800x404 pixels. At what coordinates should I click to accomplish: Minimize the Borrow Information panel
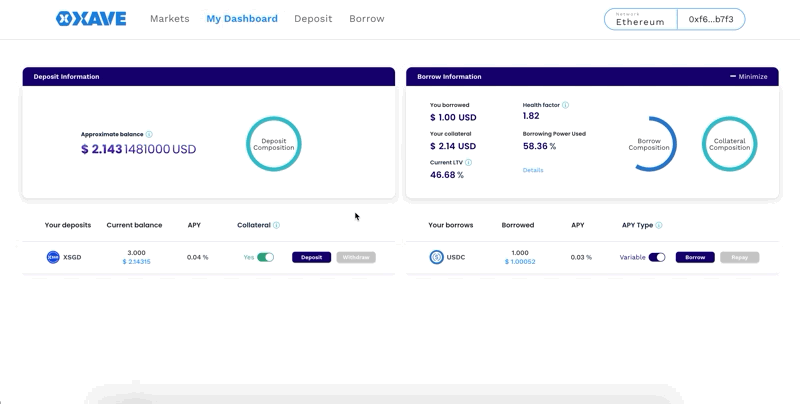748,76
